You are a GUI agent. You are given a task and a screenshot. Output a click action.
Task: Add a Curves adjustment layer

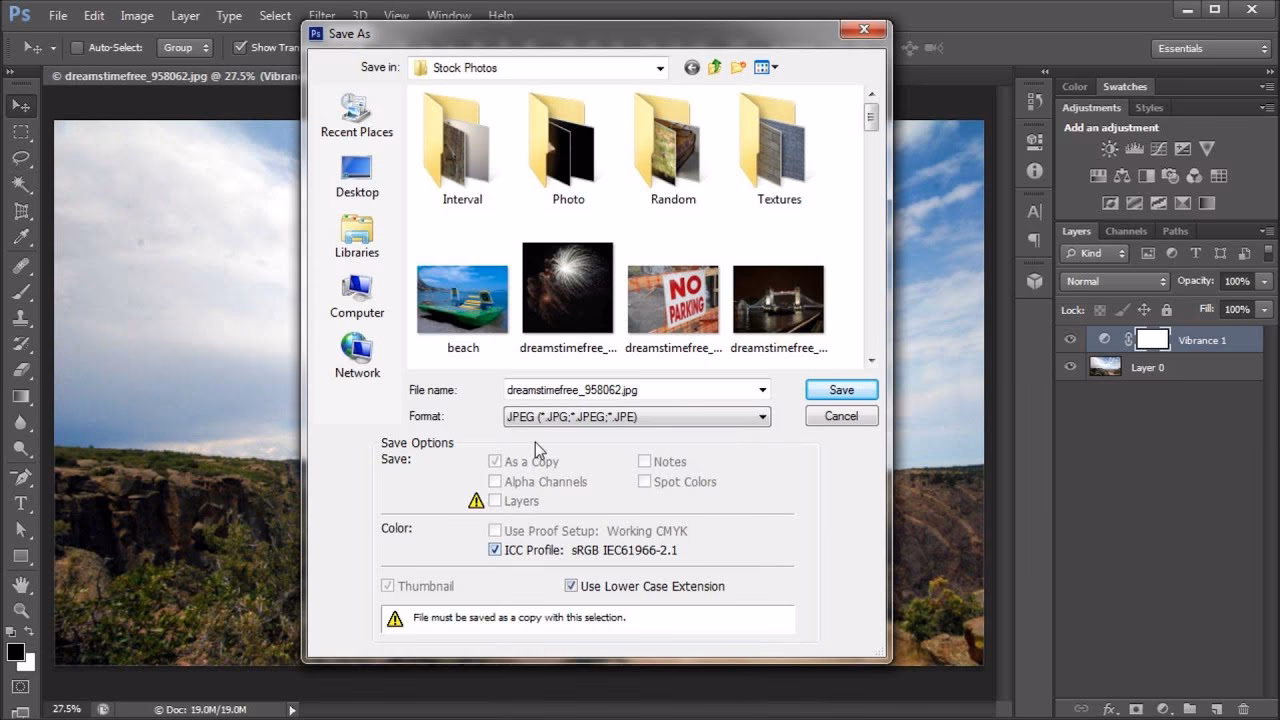tap(1159, 148)
